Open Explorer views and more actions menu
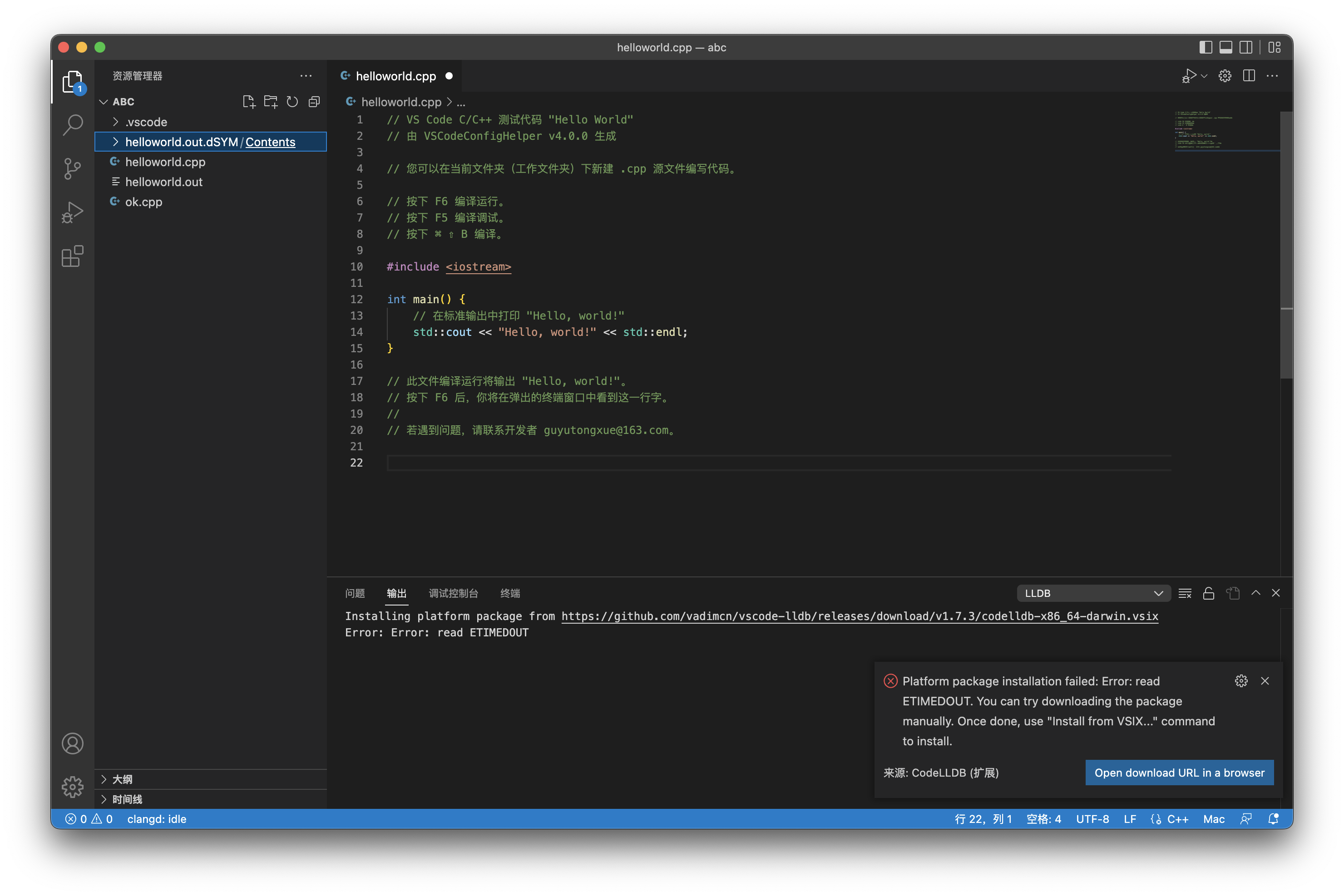 (306, 76)
